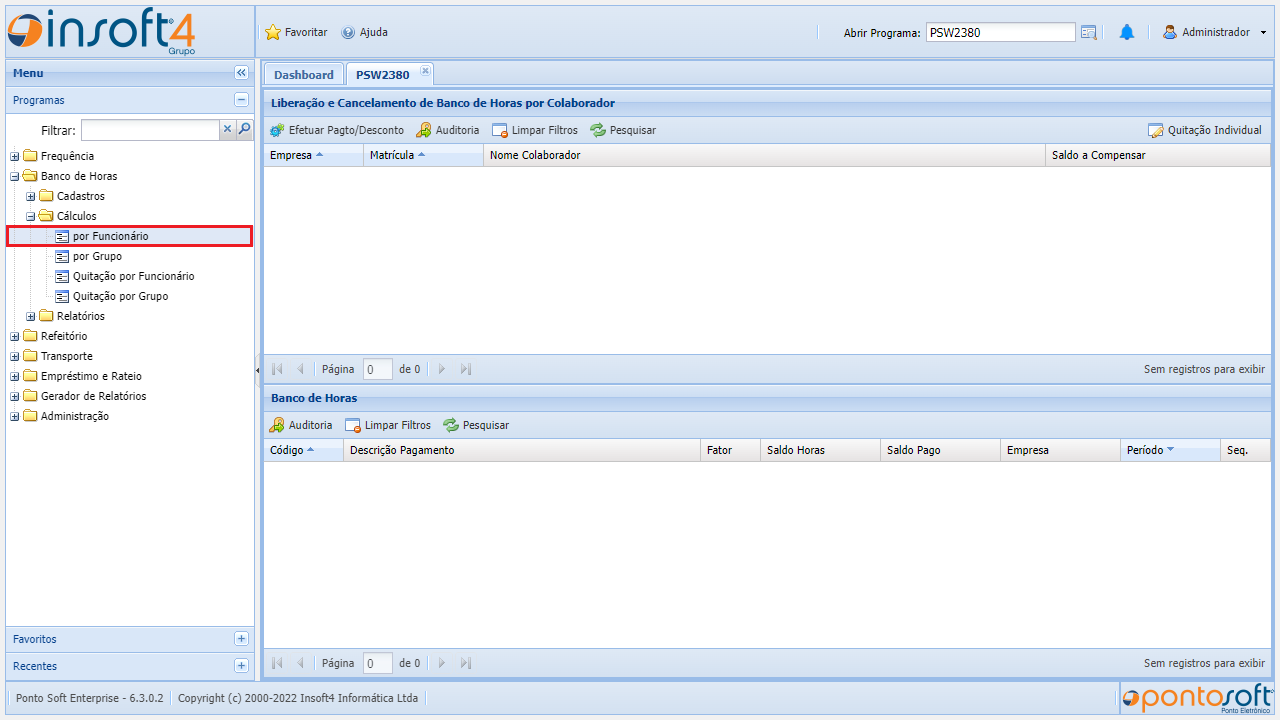Open Ajuda help icon
This screenshot has height=720, width=1280.
[x=348, y=32]
